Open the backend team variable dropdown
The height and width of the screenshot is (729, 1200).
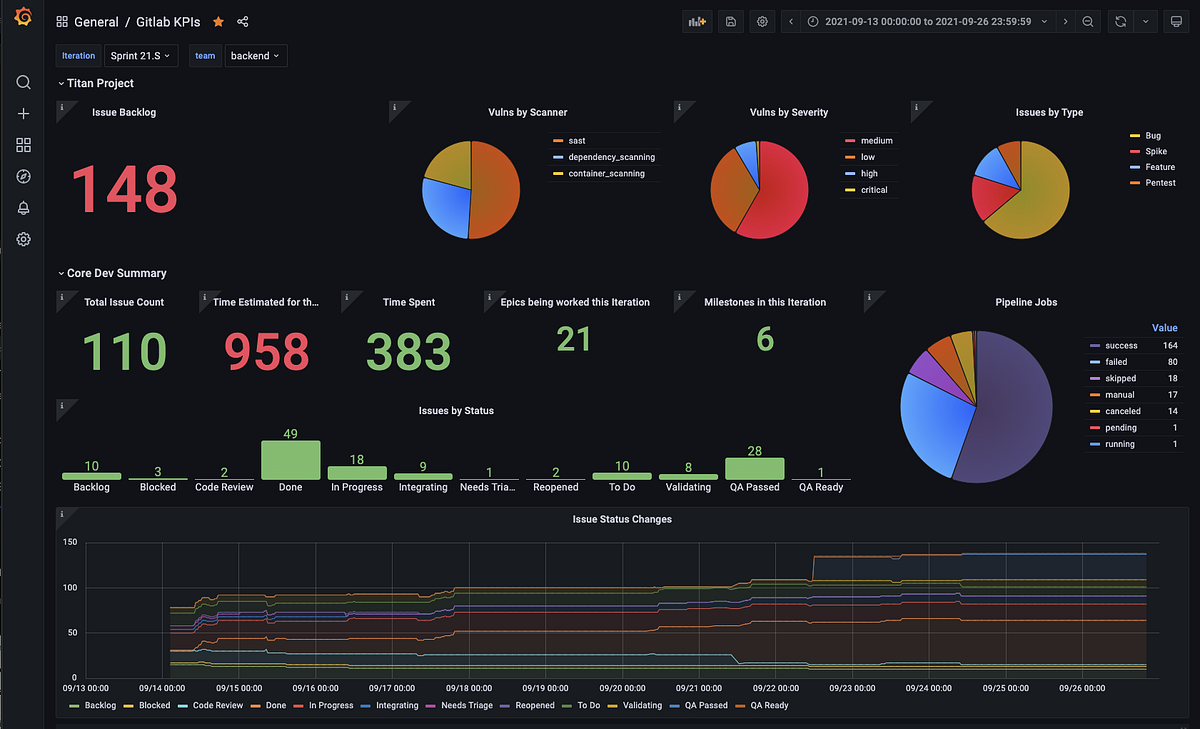tap(256, 56)
